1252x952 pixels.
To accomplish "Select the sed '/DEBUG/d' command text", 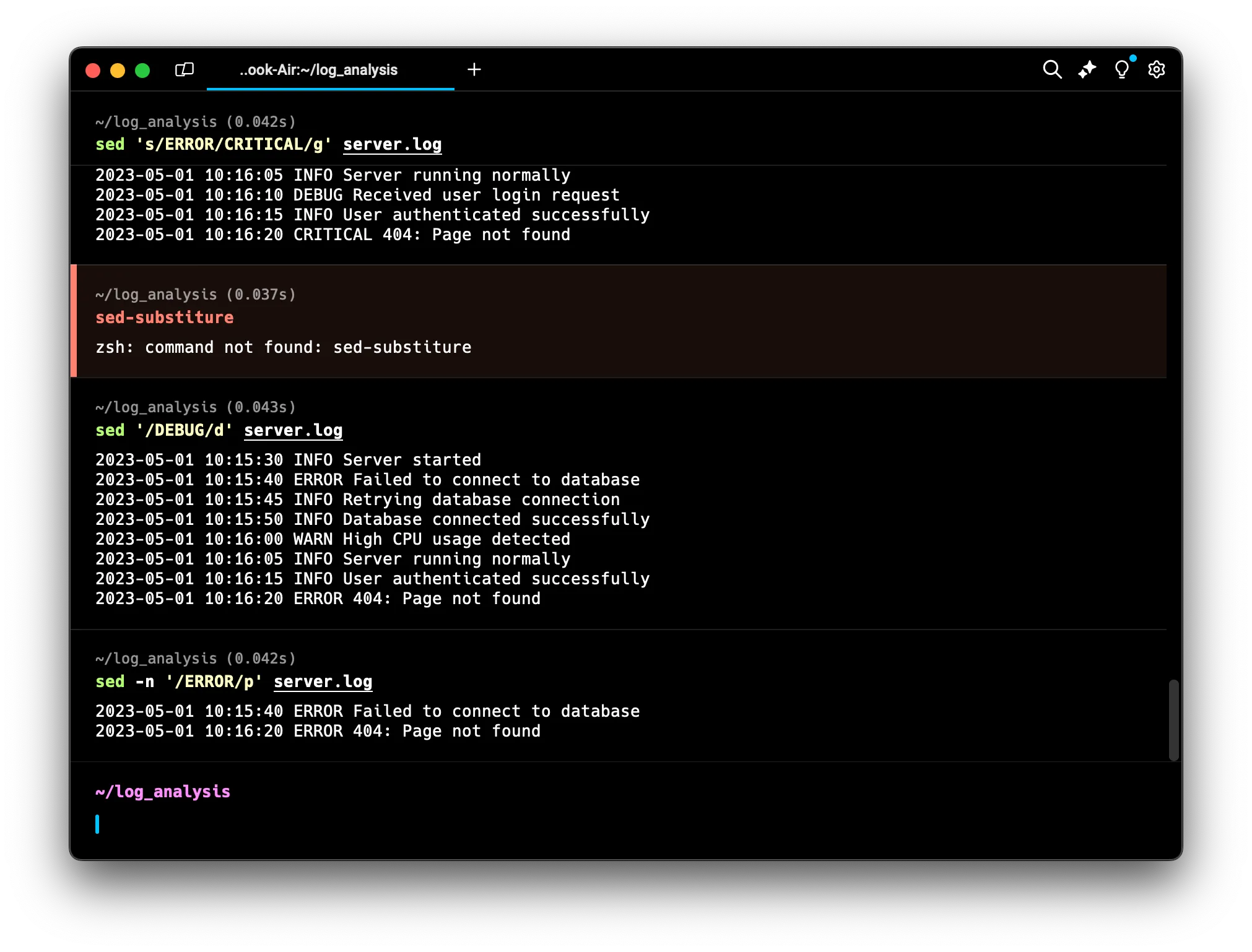I will tap(163, 430).
